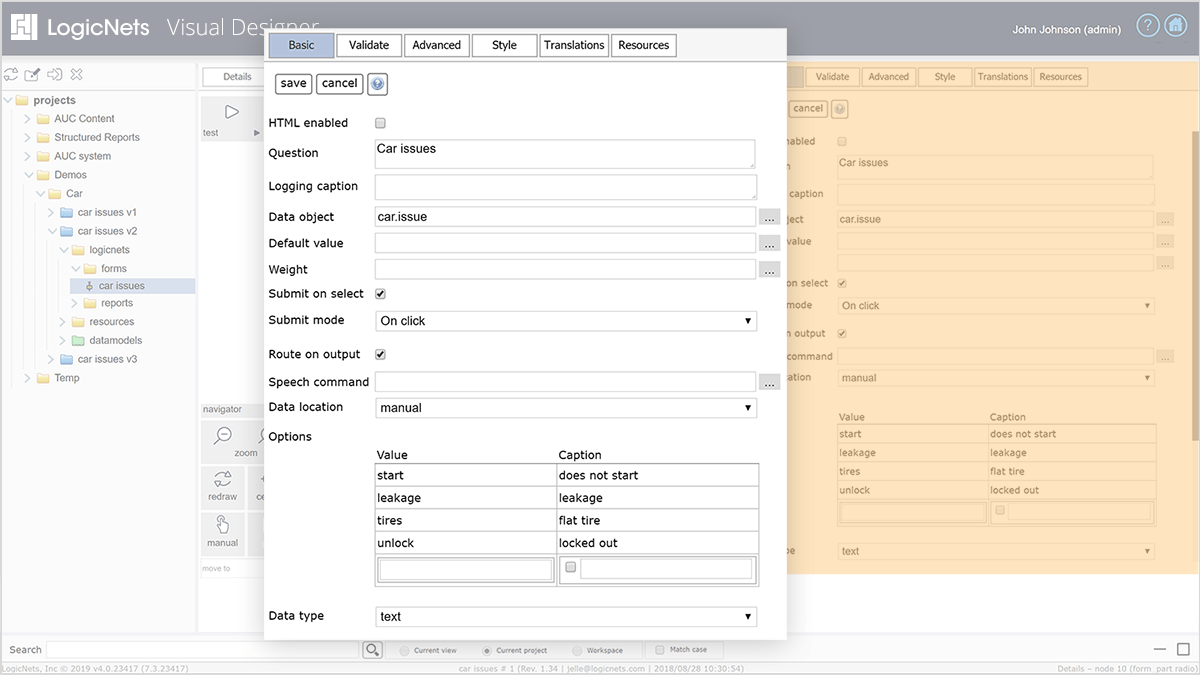Open the home icon in header
Image resolution: width=1200 pixels, height=675 pixels.
tap(1175, 26)
